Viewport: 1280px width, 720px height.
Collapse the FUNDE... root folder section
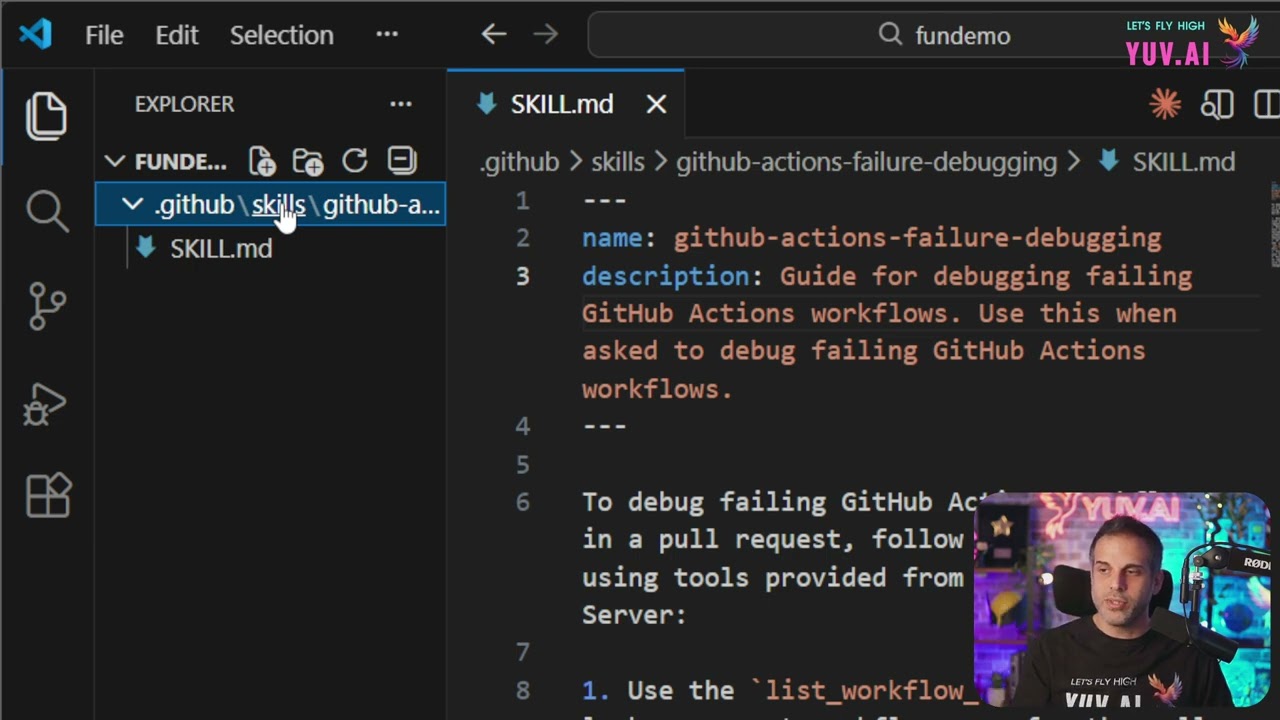pyautogui.click(x=115, y=161)
